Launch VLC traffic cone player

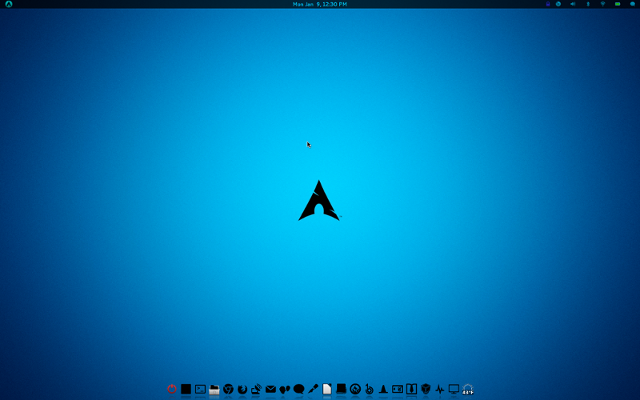383,389
